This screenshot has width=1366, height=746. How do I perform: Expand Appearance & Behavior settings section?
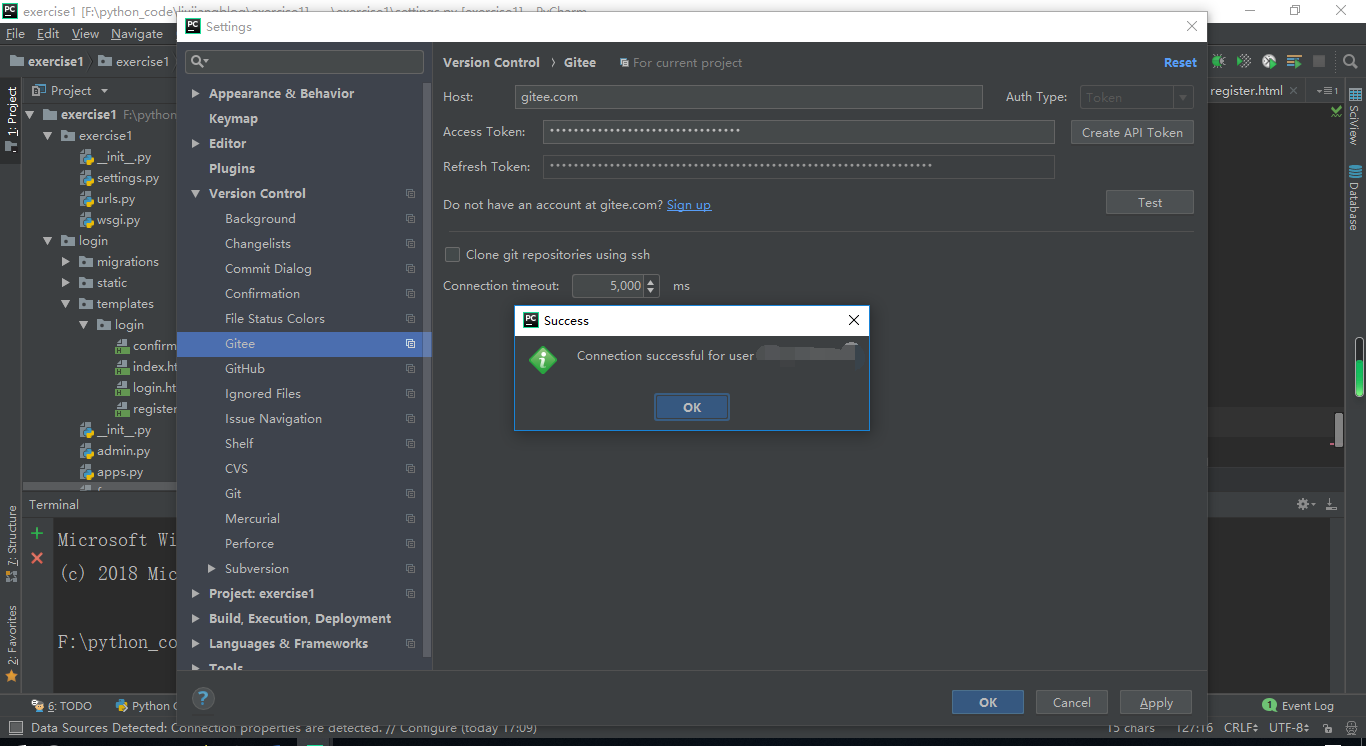(x=195, y=94)
